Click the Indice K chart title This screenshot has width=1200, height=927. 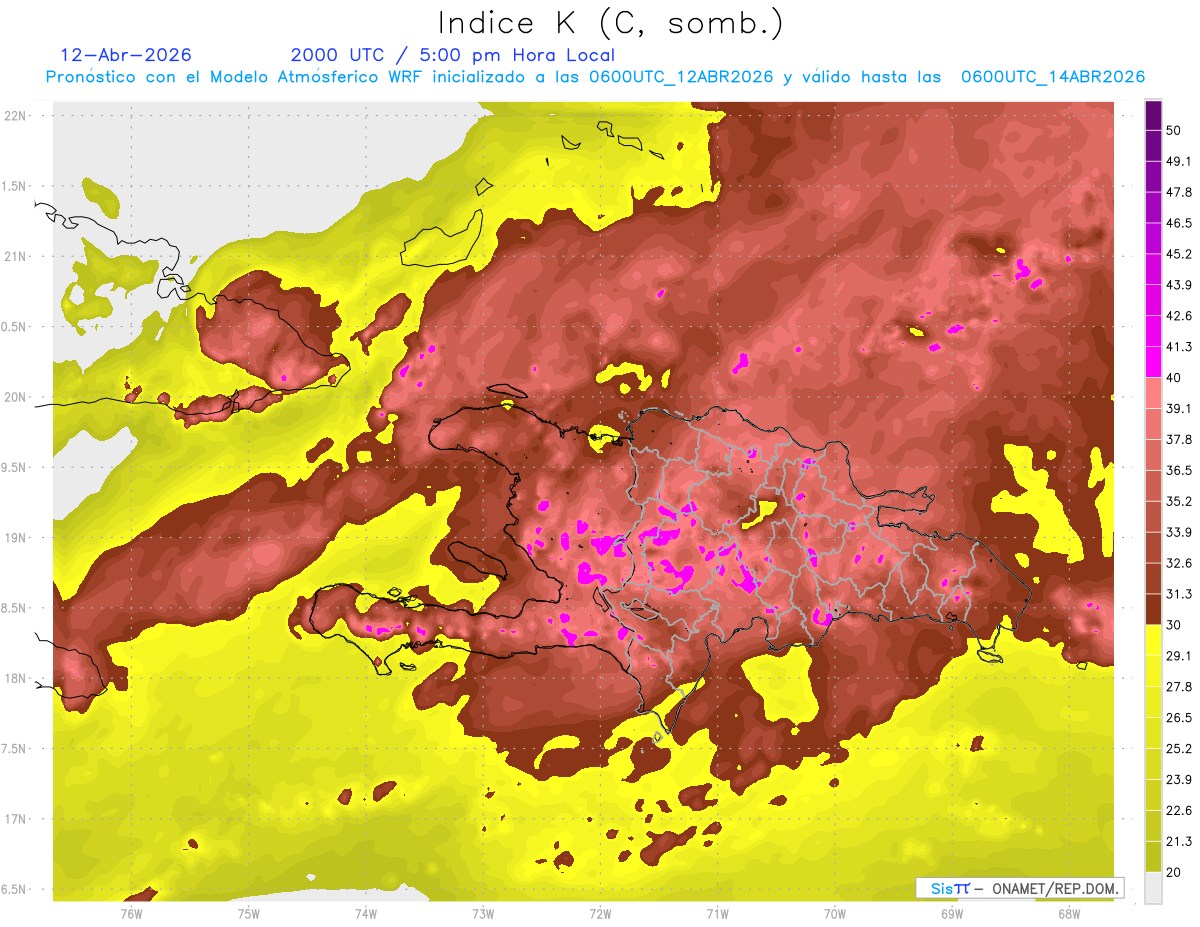[x=611, y=23]
